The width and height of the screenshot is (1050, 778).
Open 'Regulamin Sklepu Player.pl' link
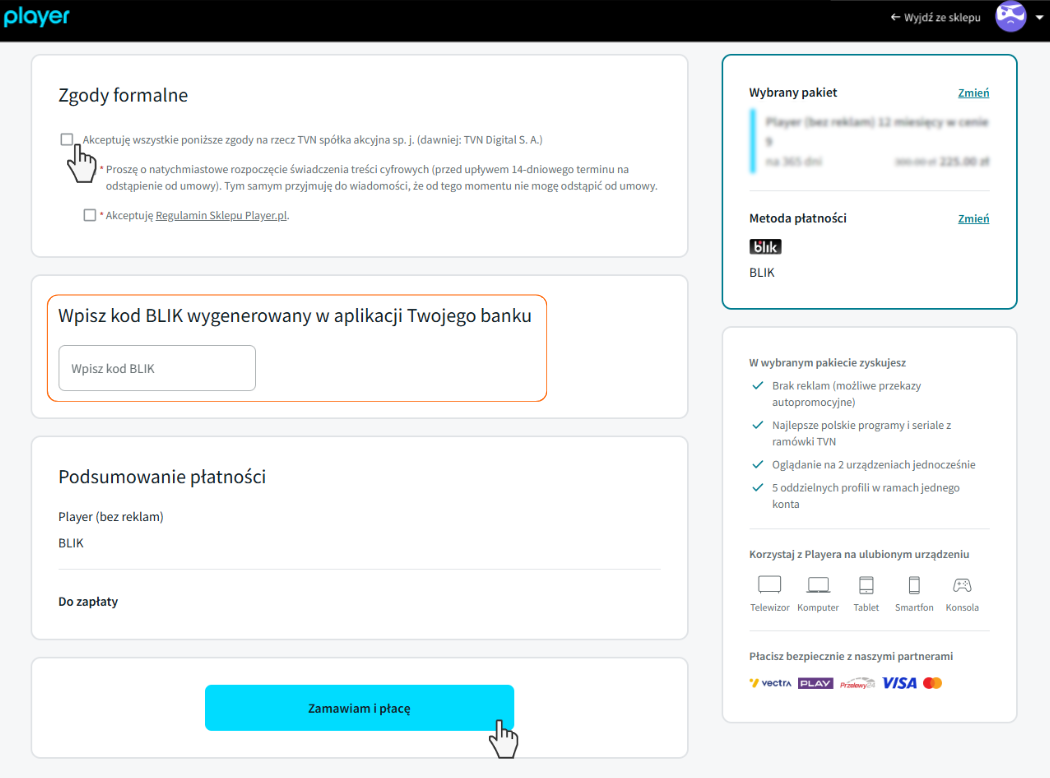pos(221,215)
